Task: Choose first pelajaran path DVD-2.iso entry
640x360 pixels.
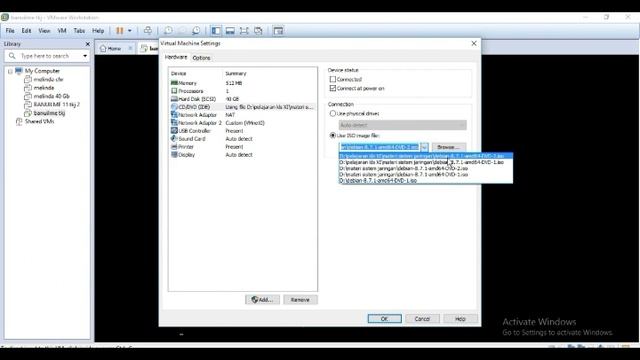Action: tap(426, 156)
